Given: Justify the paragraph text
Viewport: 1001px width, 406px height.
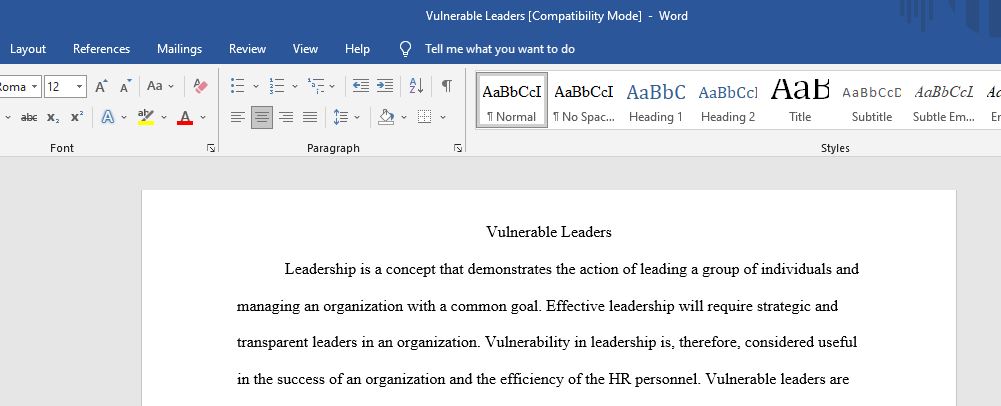Looking at the screenshot, I should (310, 117).
